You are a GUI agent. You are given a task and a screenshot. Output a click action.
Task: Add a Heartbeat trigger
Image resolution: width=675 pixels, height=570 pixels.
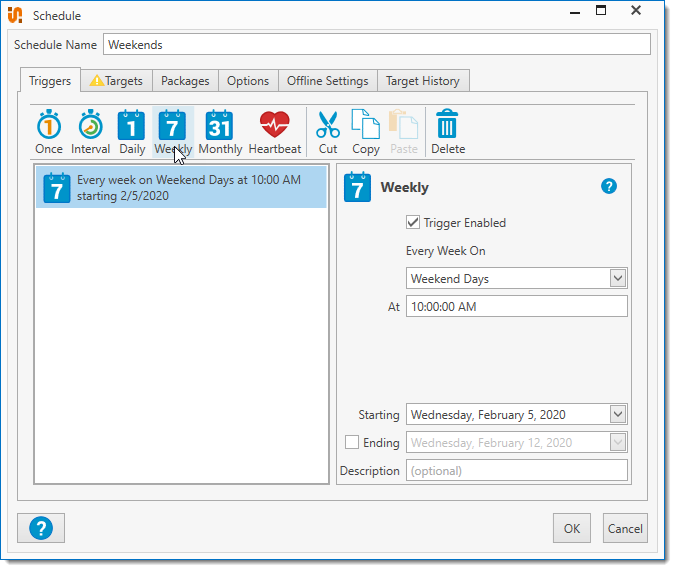(x=274, y=133)
